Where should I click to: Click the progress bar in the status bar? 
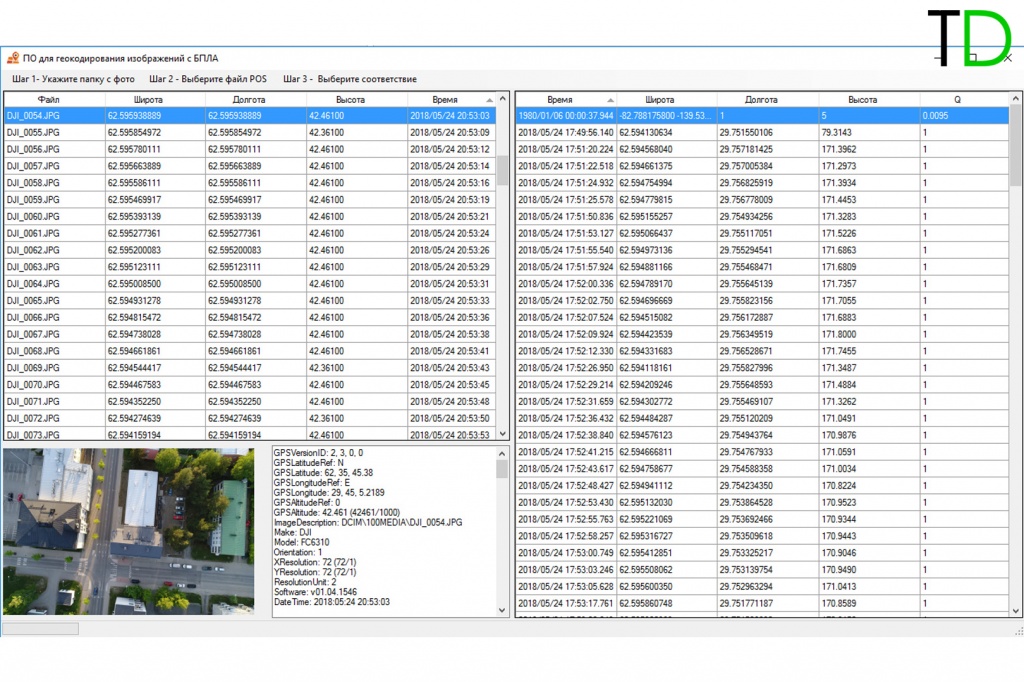coord(40,629)
